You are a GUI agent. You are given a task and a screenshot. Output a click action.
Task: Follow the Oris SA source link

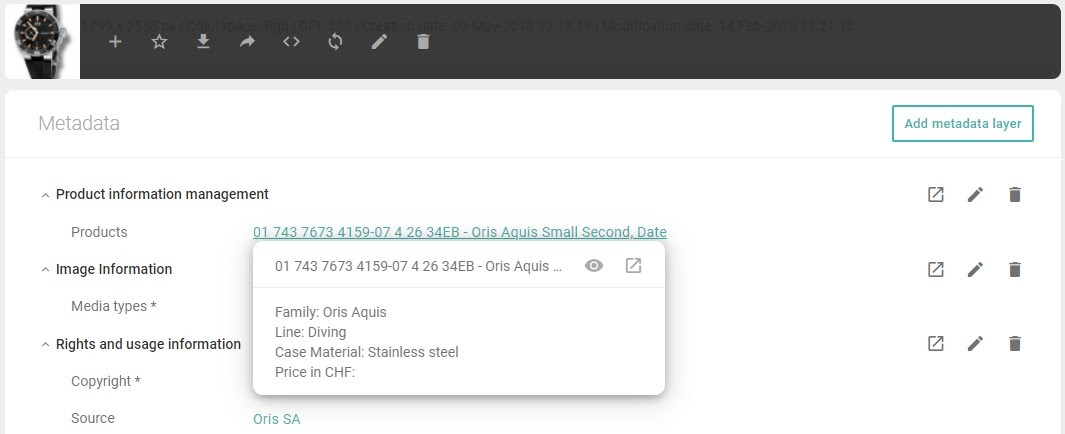pos(276,419)
